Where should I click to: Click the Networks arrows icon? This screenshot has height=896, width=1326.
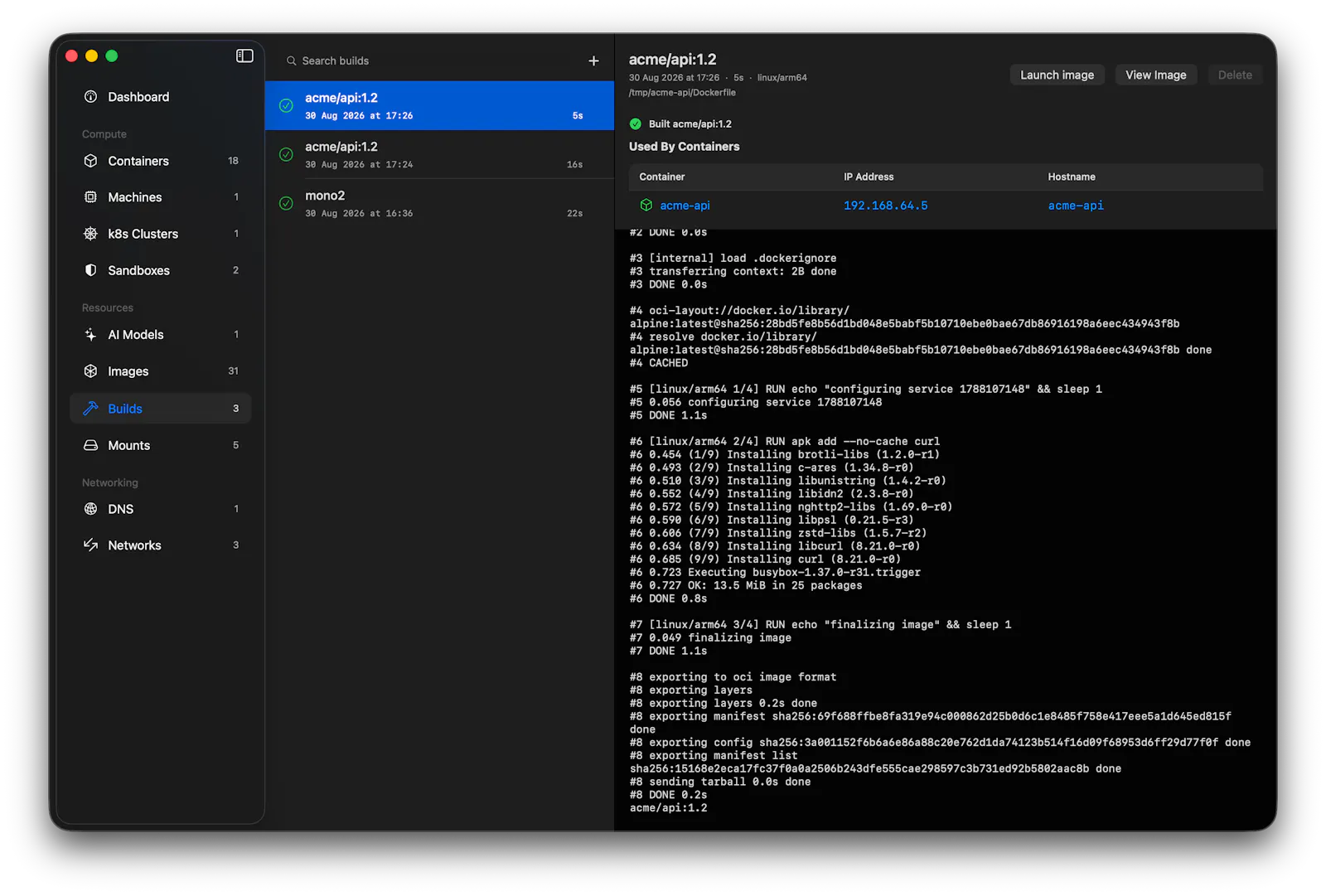tap(91, 545)
